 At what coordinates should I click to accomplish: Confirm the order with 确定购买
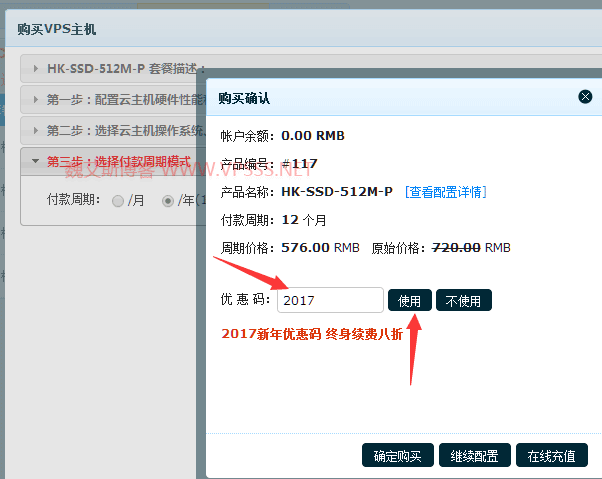click(x=398, y=456)
